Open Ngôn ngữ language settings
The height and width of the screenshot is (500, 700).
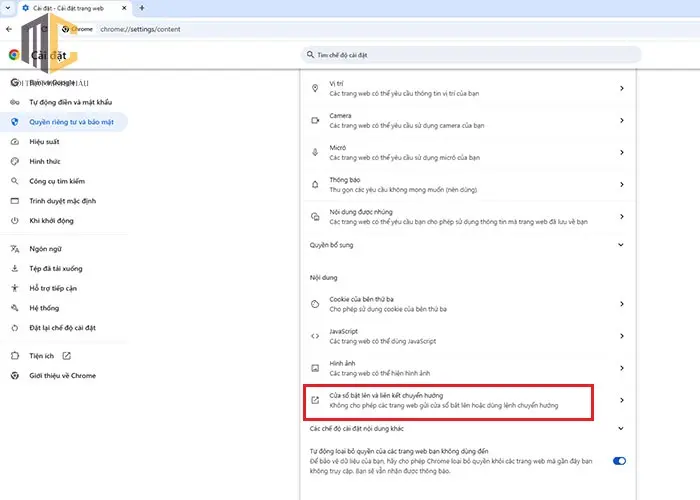tap(64, 249)
